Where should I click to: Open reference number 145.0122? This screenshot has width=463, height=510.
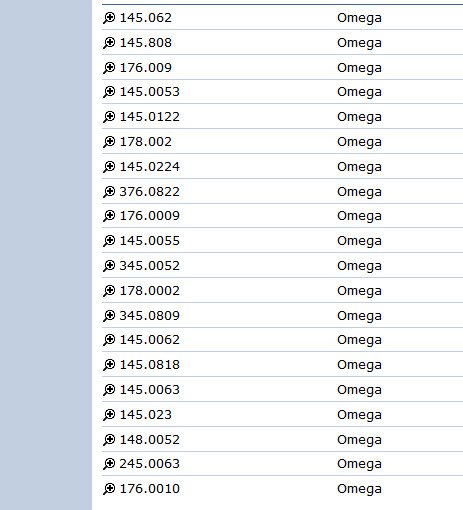(x=150, y=117)
